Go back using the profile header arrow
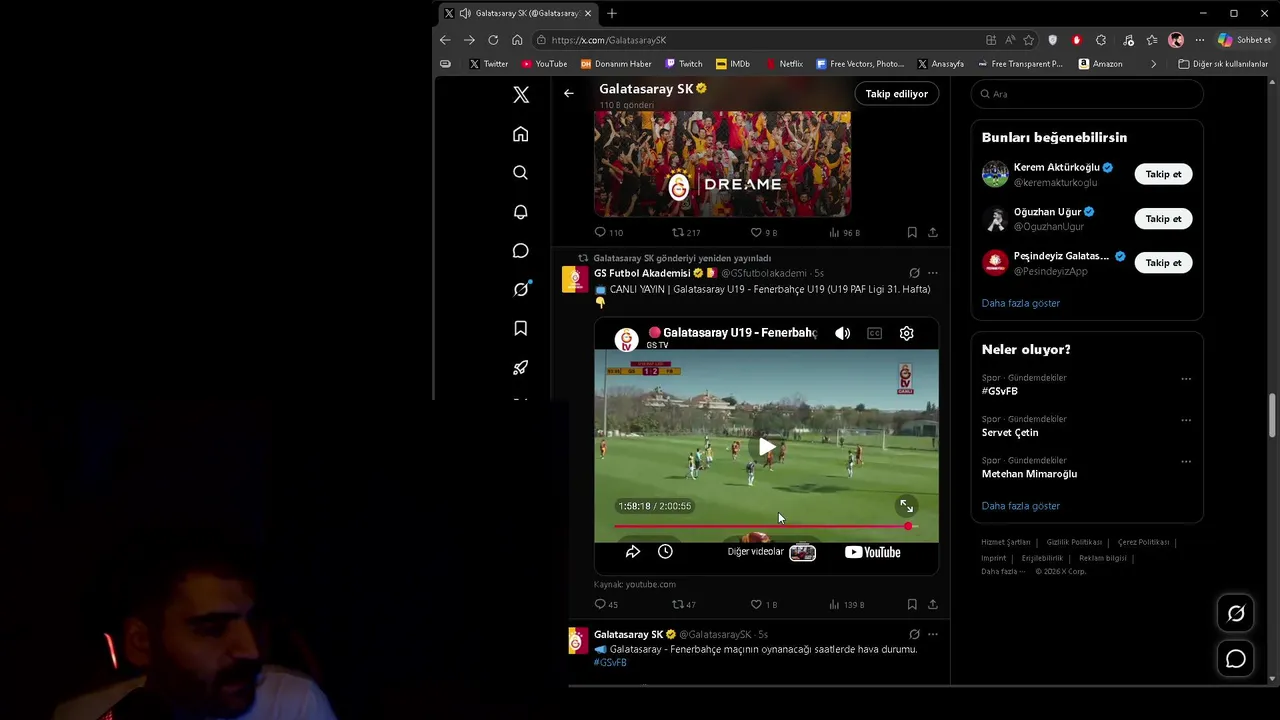 568,93
